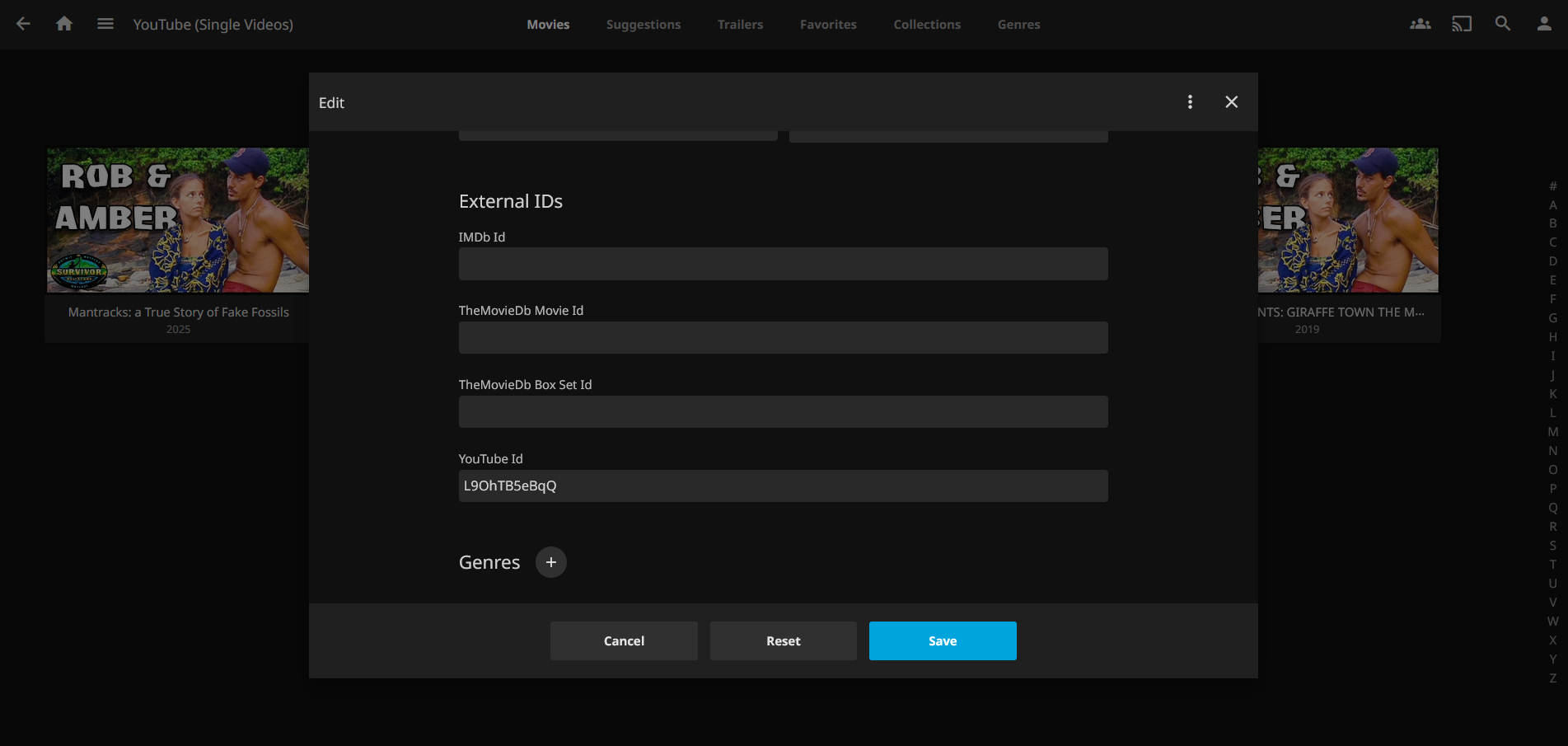Switch to the Suggestions tab
This screenshot has height=746, width=1568.
[643, 25]
